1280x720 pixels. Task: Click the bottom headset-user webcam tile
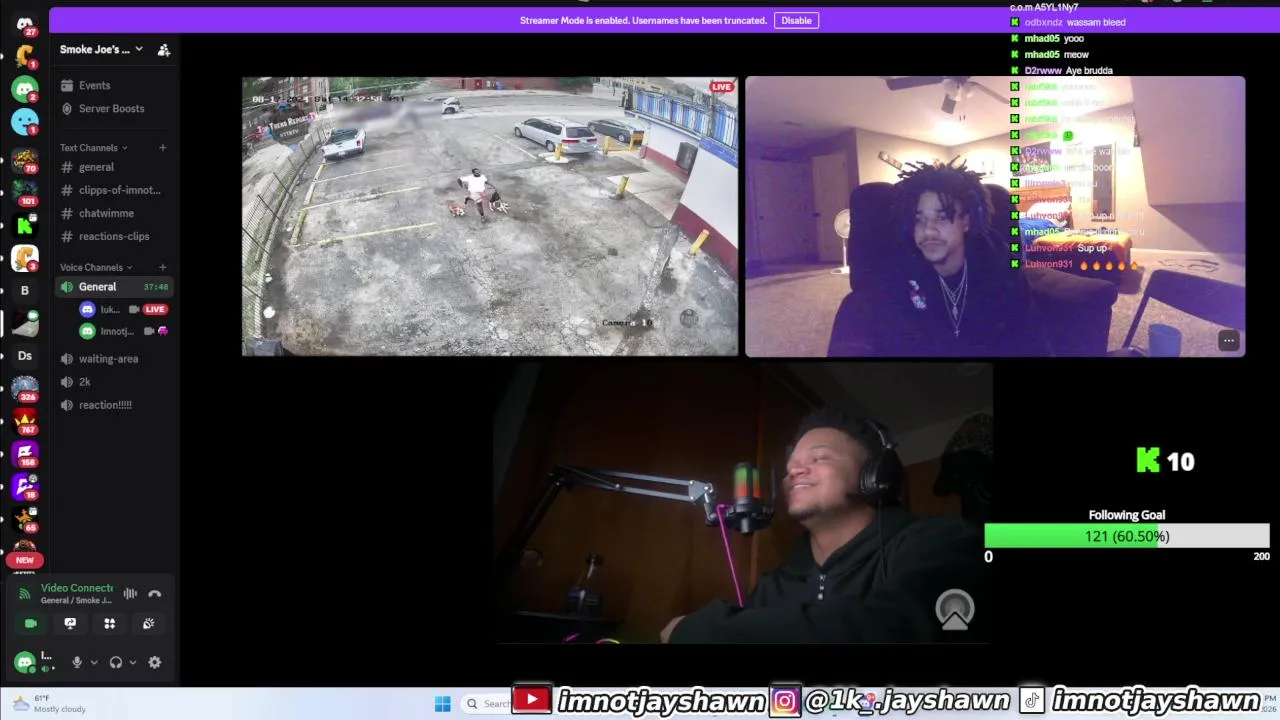point(743,503)
